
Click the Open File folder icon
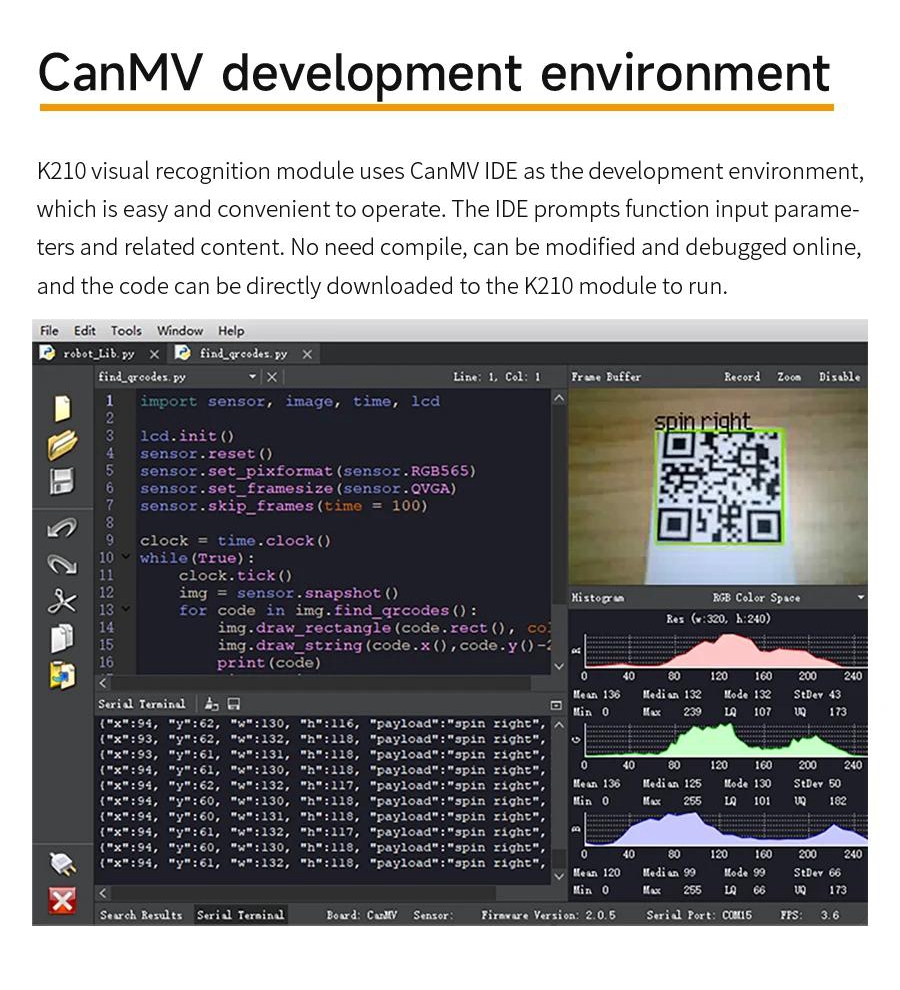click(x=62, y=445)
